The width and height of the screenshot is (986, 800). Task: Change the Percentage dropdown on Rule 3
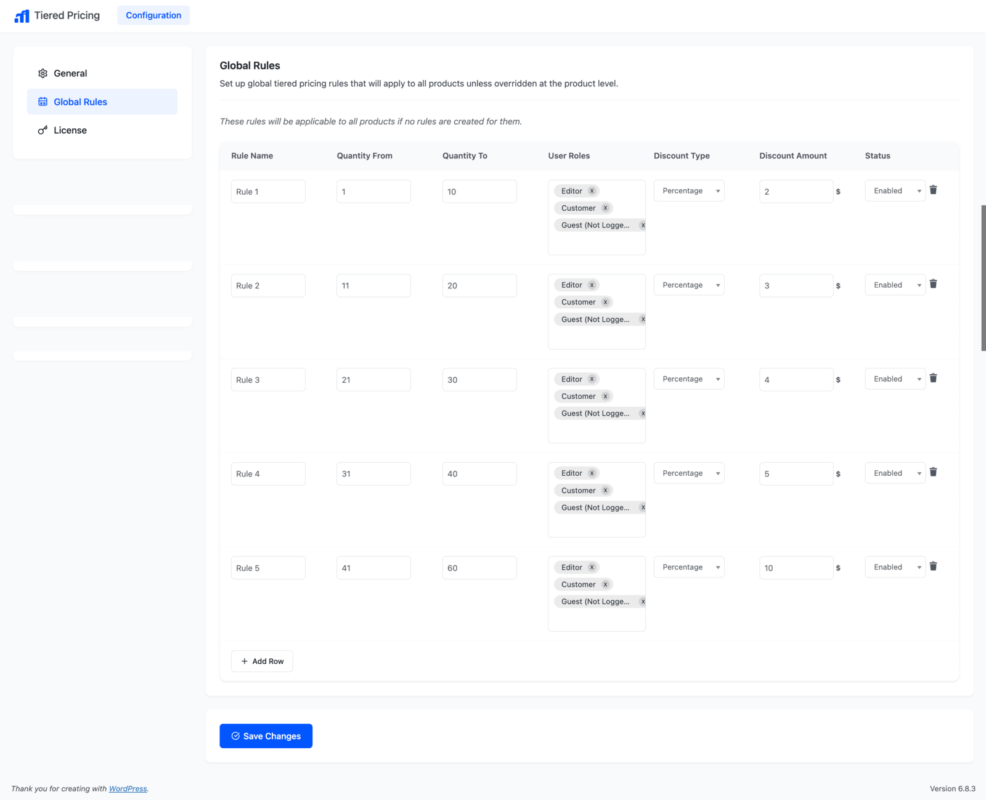[689, 378]
